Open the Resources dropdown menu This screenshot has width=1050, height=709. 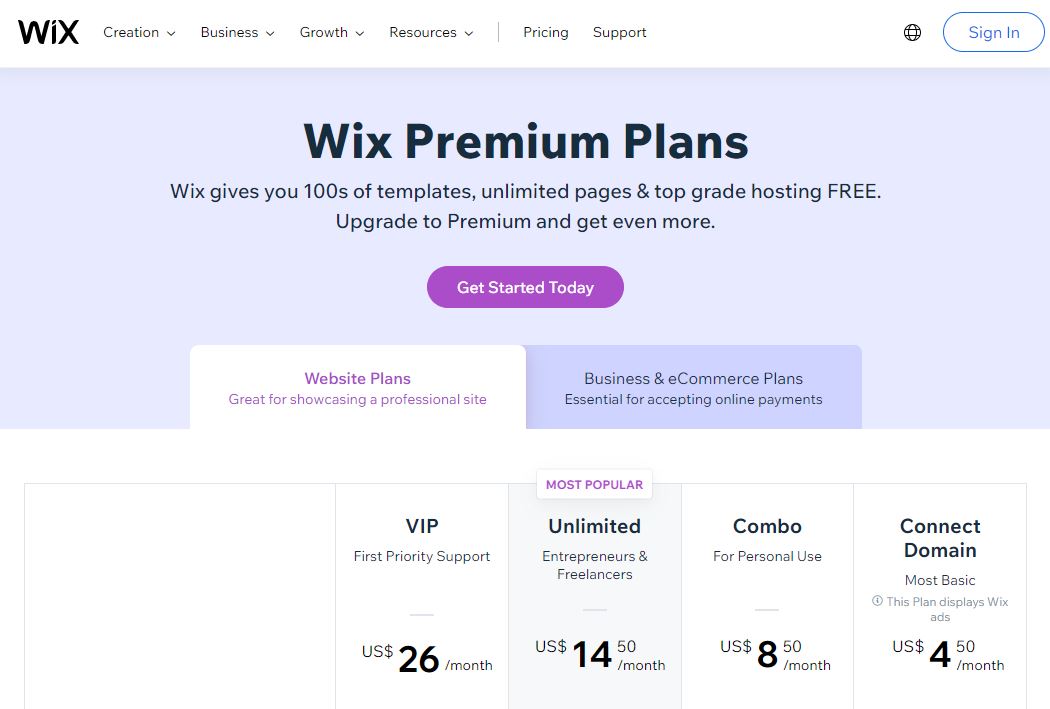431,32
